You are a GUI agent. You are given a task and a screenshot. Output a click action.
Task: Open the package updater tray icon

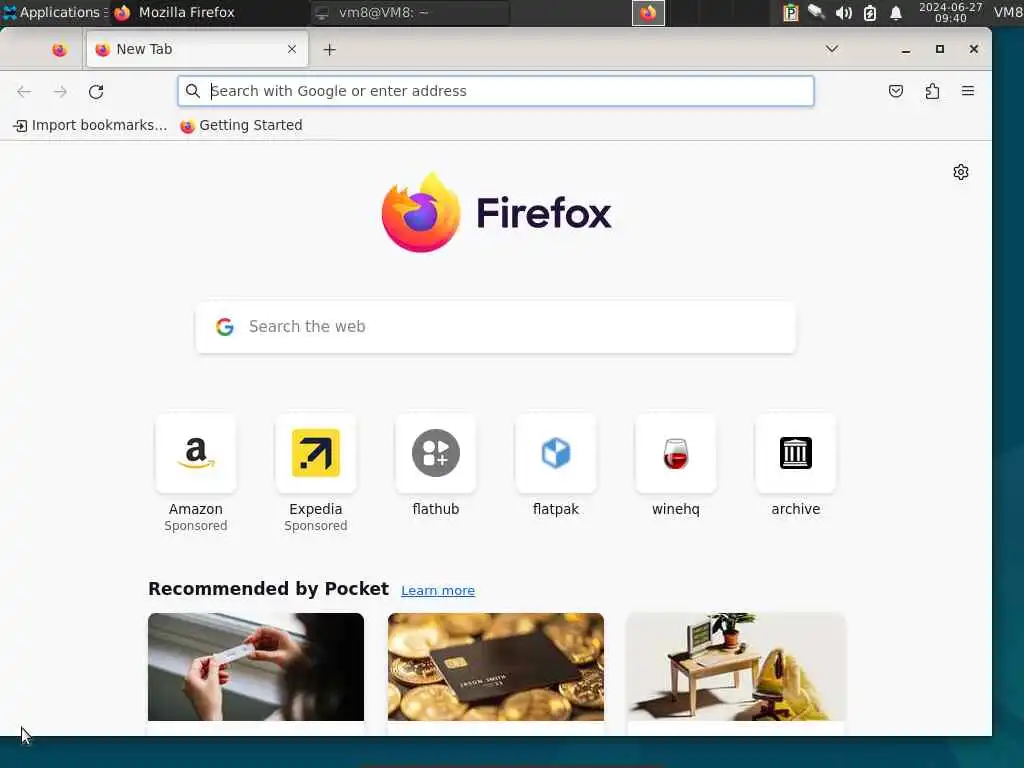point(791,13)
